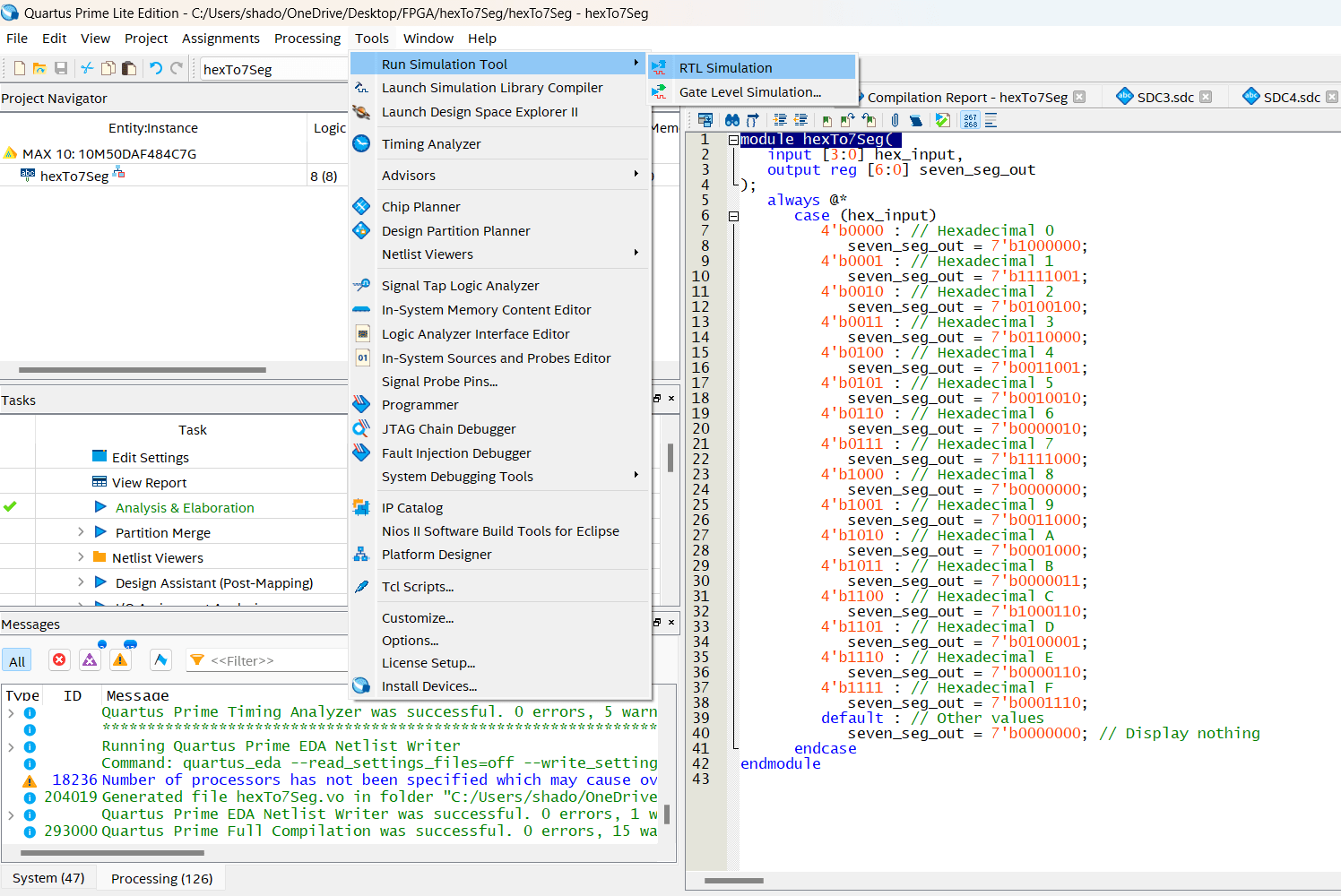
Task: Click the open in new window editor icon
Action: [705, 120]
